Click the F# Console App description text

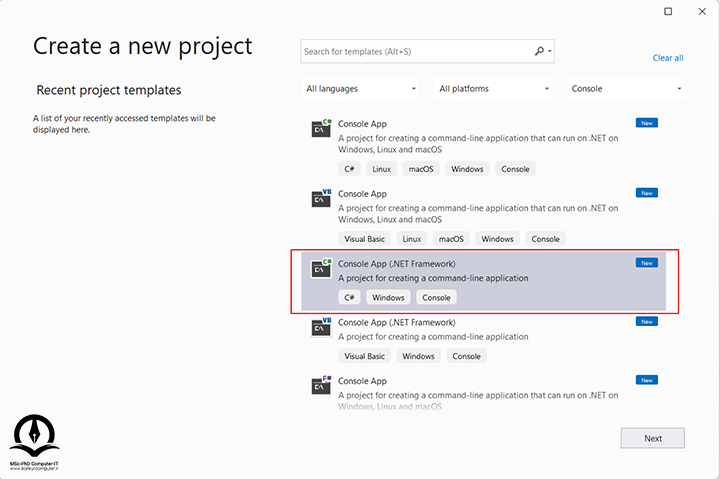pos(478,400)
